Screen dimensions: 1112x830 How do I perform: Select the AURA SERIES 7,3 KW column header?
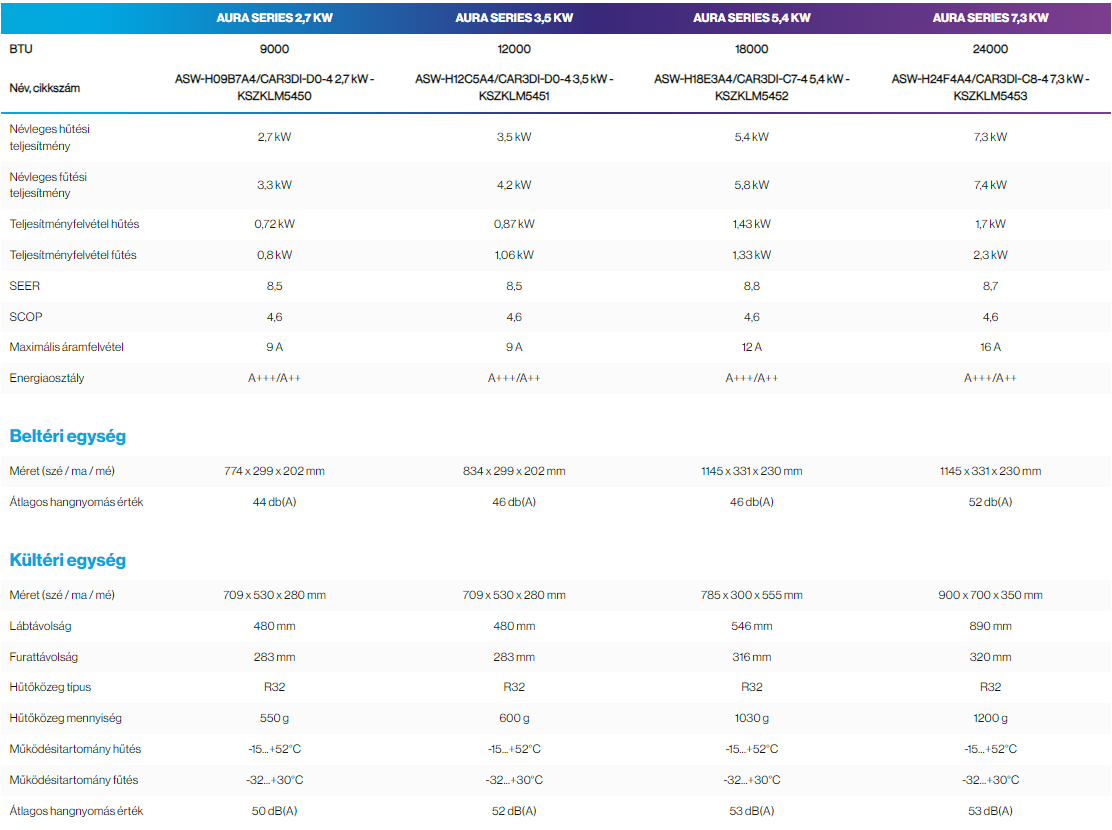pyautogui.click(x=990, y=18)
